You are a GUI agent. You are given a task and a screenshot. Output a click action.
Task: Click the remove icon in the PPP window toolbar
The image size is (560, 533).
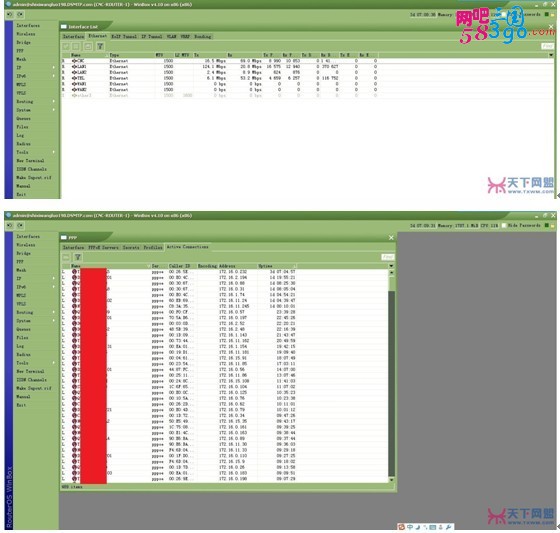pyautogui.click(x=66, y=257)
